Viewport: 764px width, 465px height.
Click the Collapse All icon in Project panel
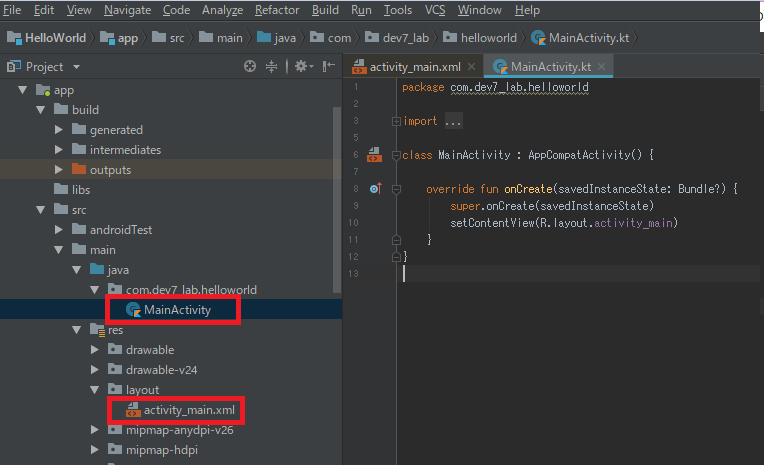coord(271,66)
